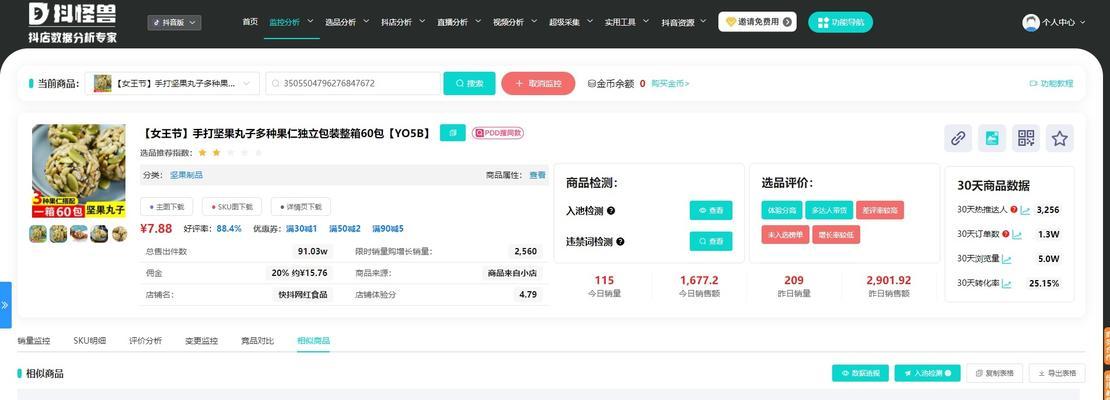Click the second recommendation star

pos(217,152)
